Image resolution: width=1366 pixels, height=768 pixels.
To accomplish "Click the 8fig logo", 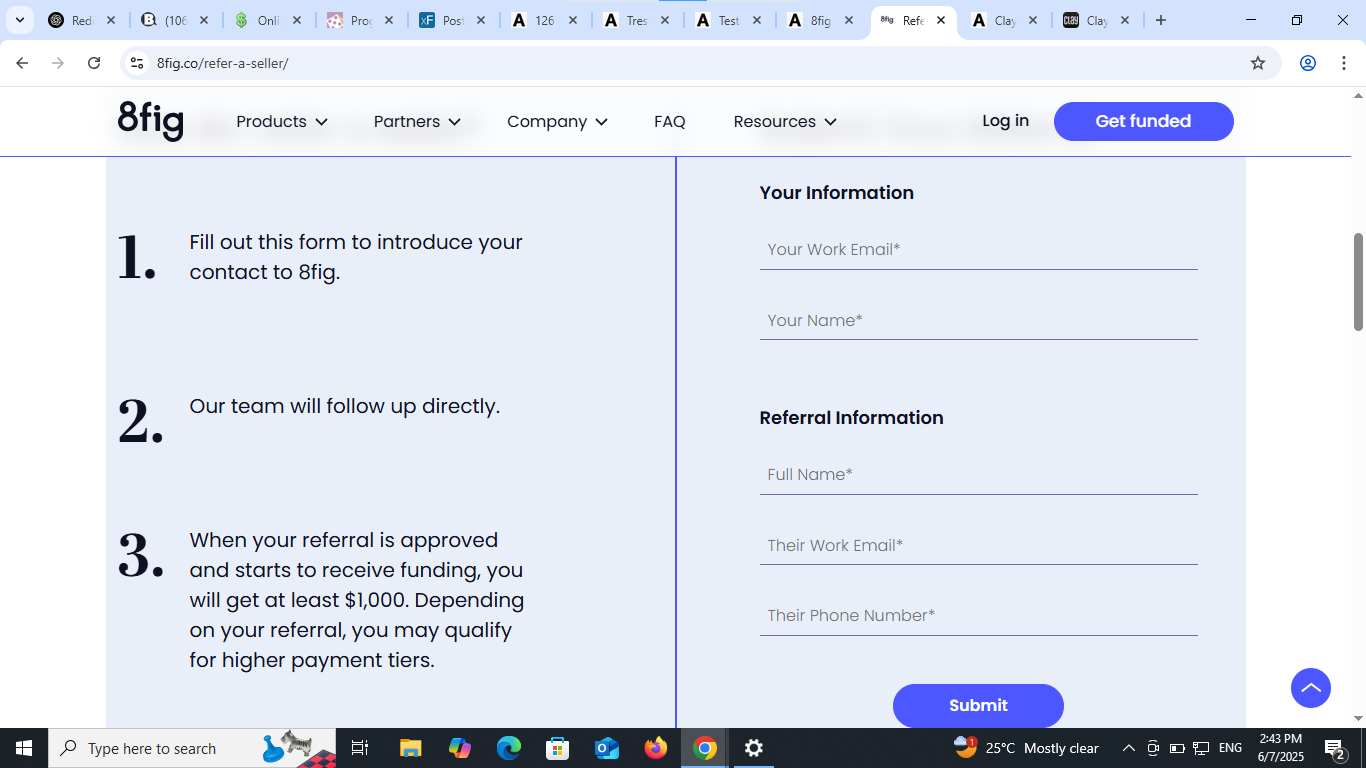I will [151, 121].
